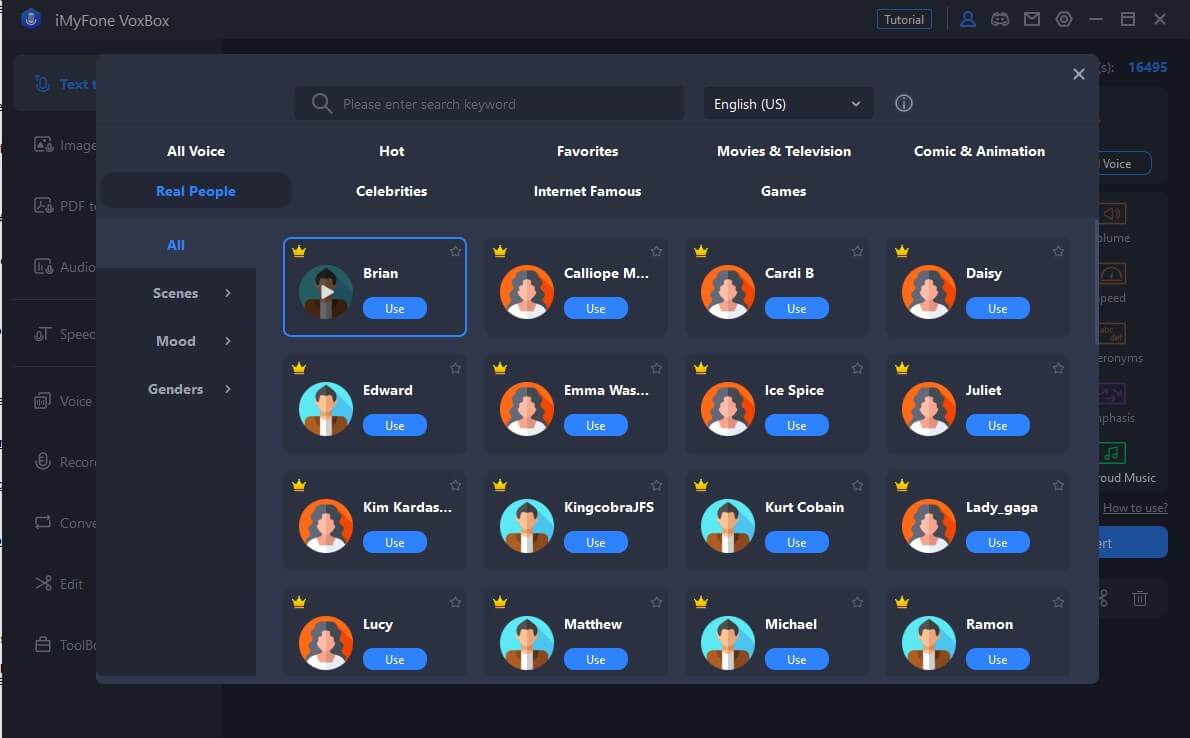Click Cardi B's avatar thumbnail

[728, 292]
